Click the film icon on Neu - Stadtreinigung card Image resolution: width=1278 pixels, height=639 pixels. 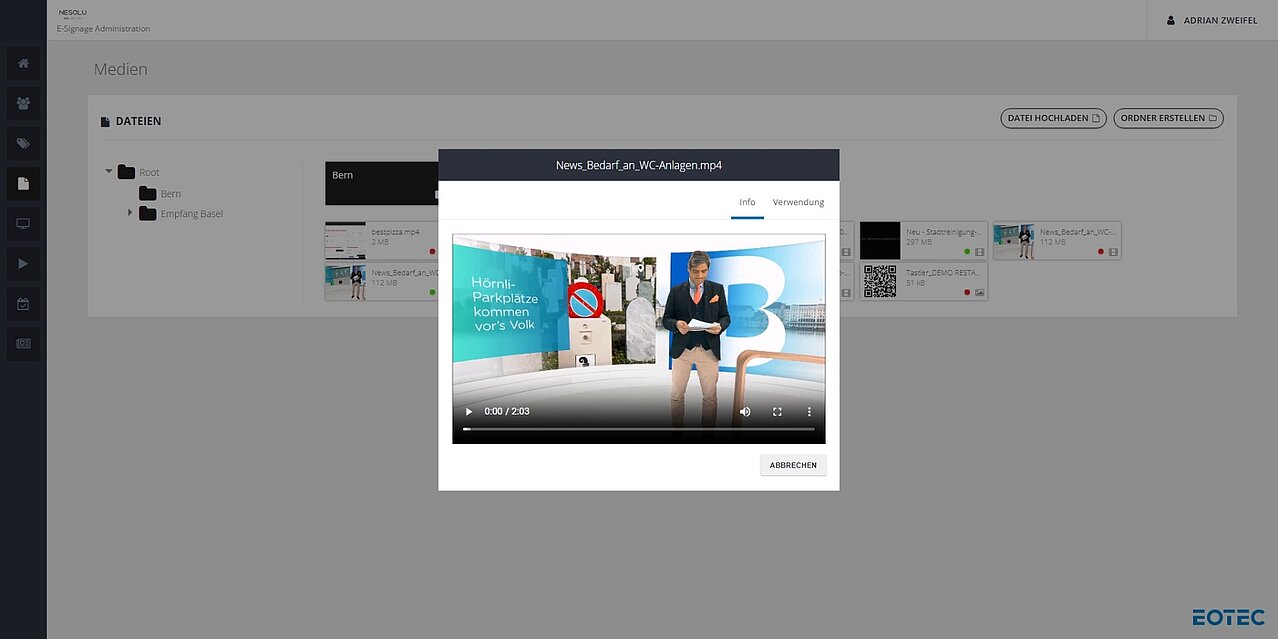coord(980,252)
